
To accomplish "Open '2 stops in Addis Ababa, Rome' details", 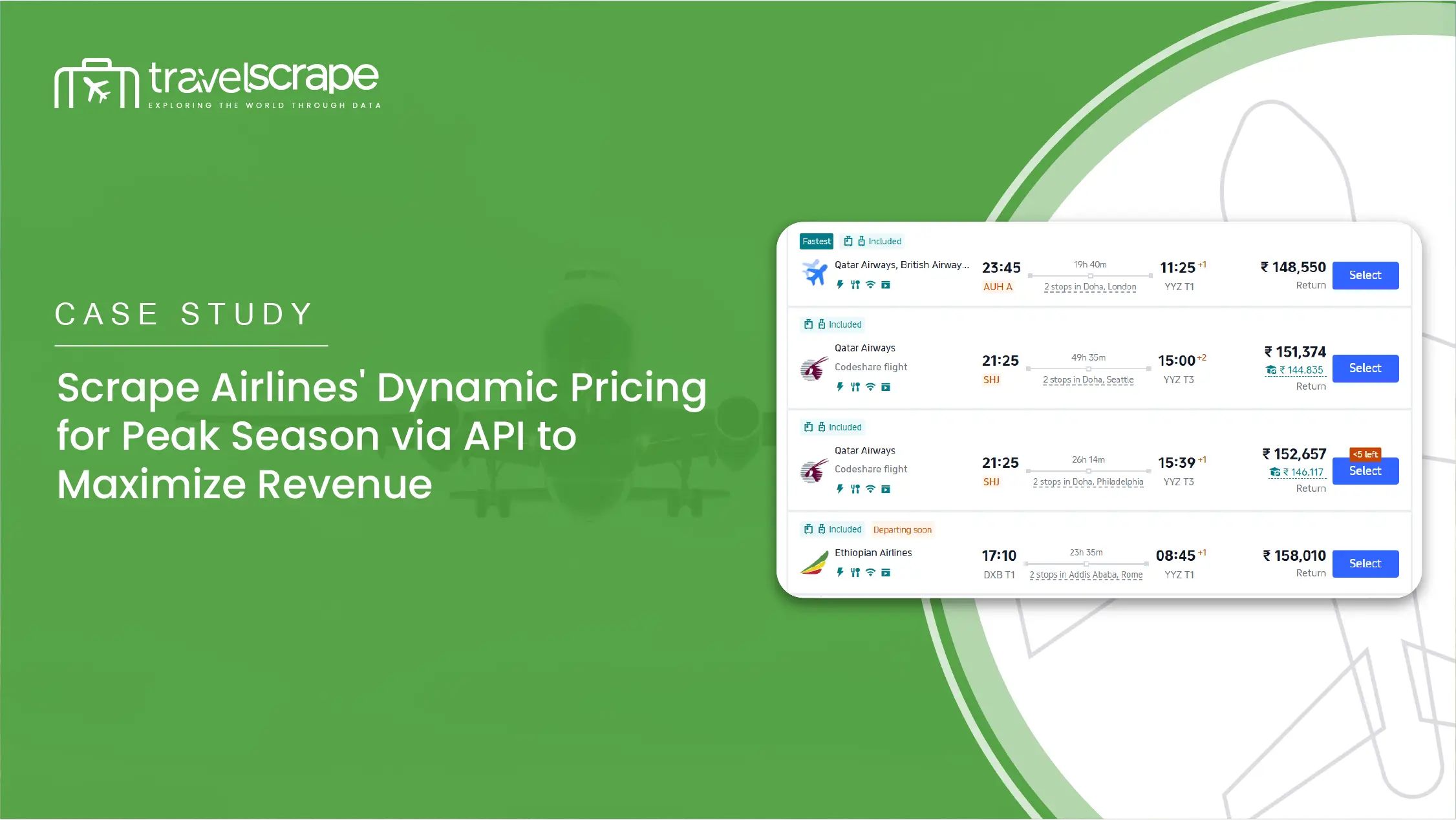I will pyautogui.click(x=1086, y=575).
